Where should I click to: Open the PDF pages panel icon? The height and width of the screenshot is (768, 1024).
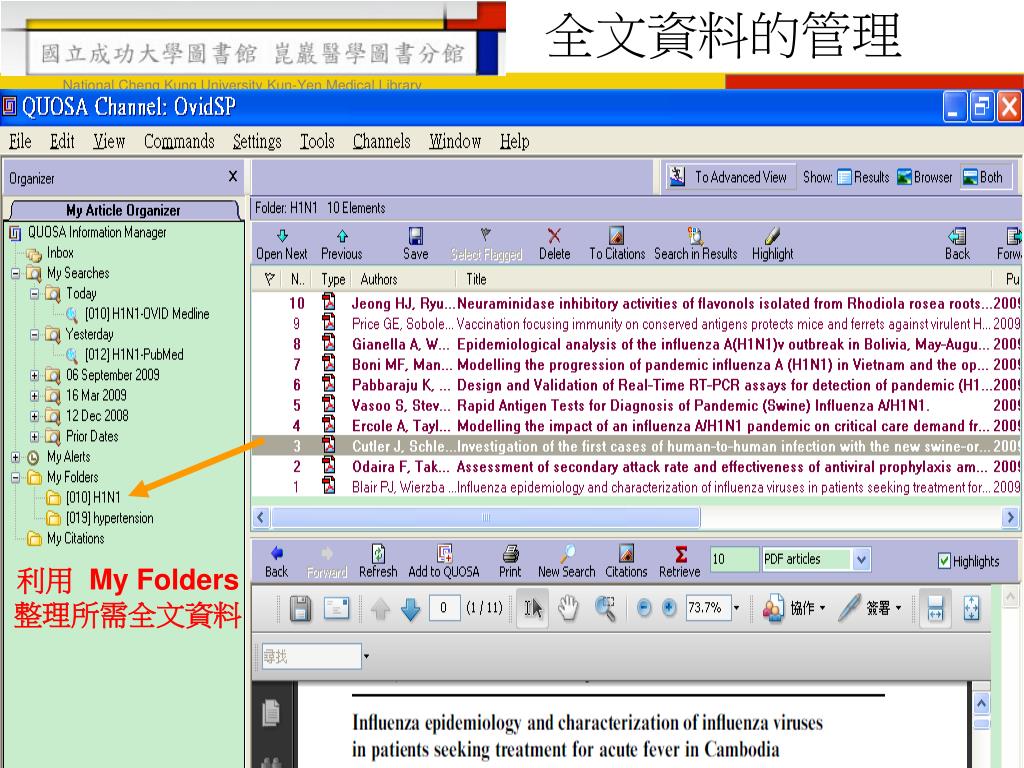270,712
